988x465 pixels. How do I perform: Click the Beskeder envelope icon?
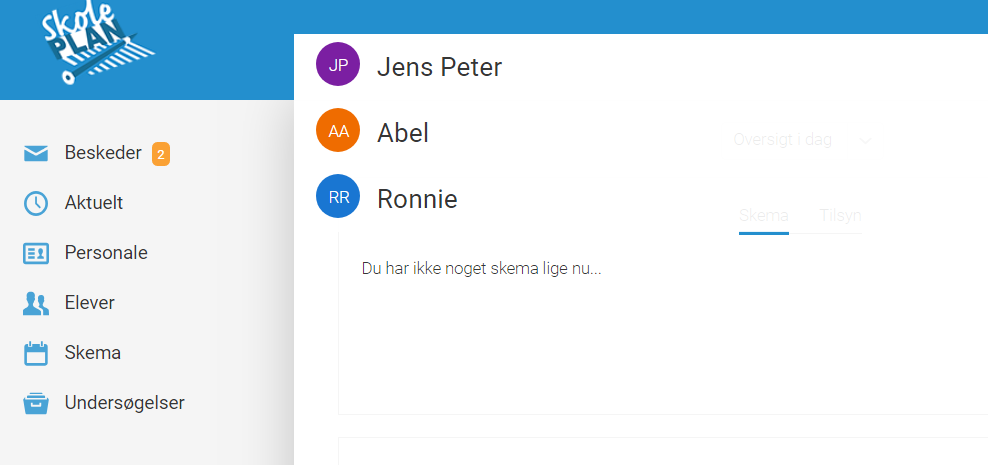click(36, 153)
